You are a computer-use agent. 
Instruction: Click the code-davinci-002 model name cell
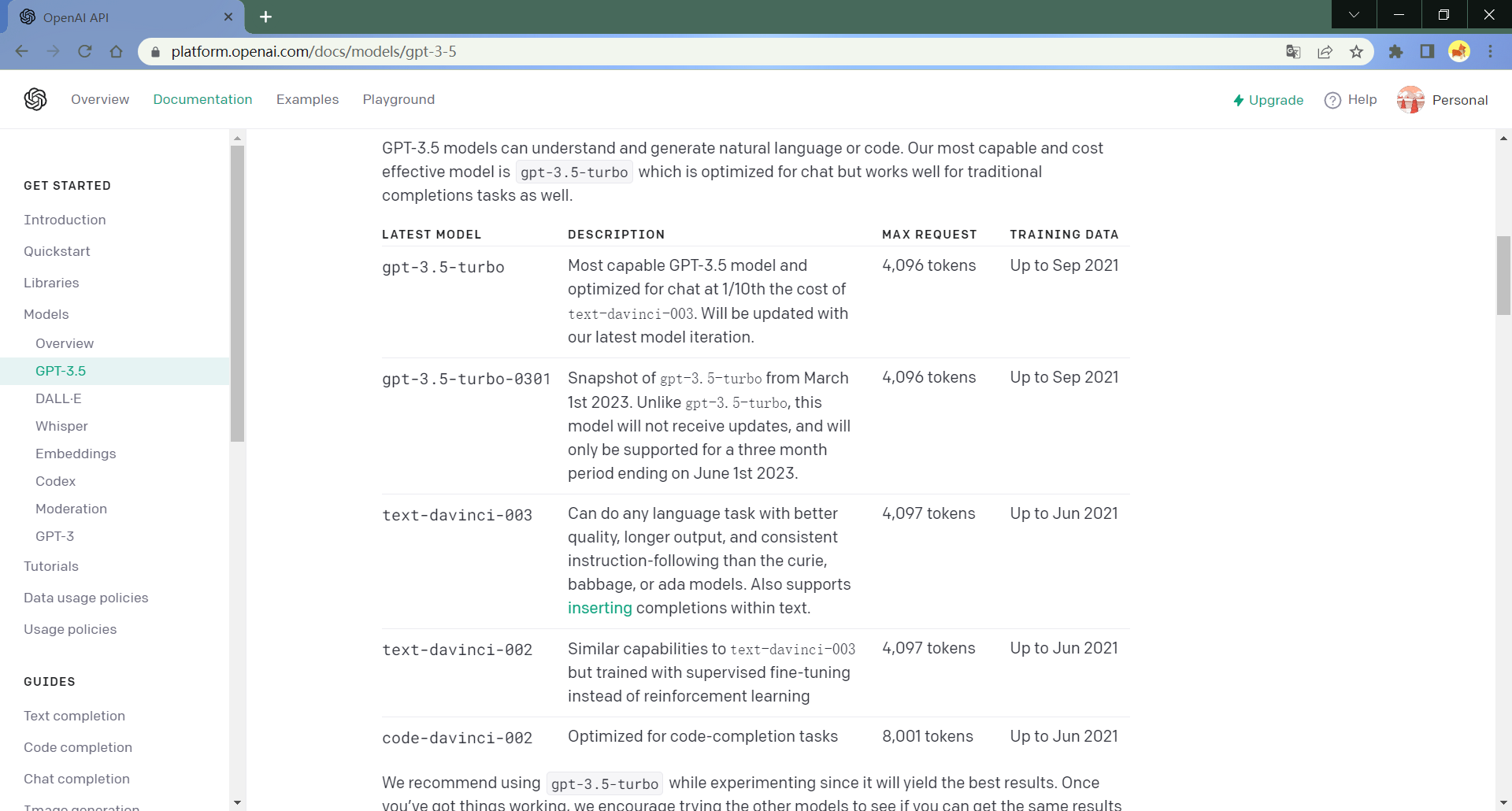pyautogui.click(x=457, y=738)
